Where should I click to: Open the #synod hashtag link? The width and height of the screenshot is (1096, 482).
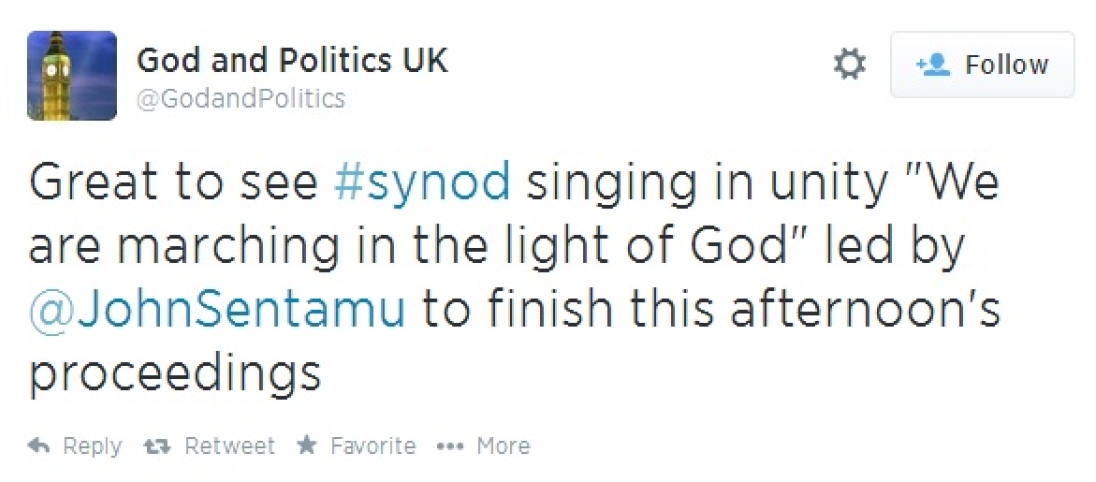point(424,183)
